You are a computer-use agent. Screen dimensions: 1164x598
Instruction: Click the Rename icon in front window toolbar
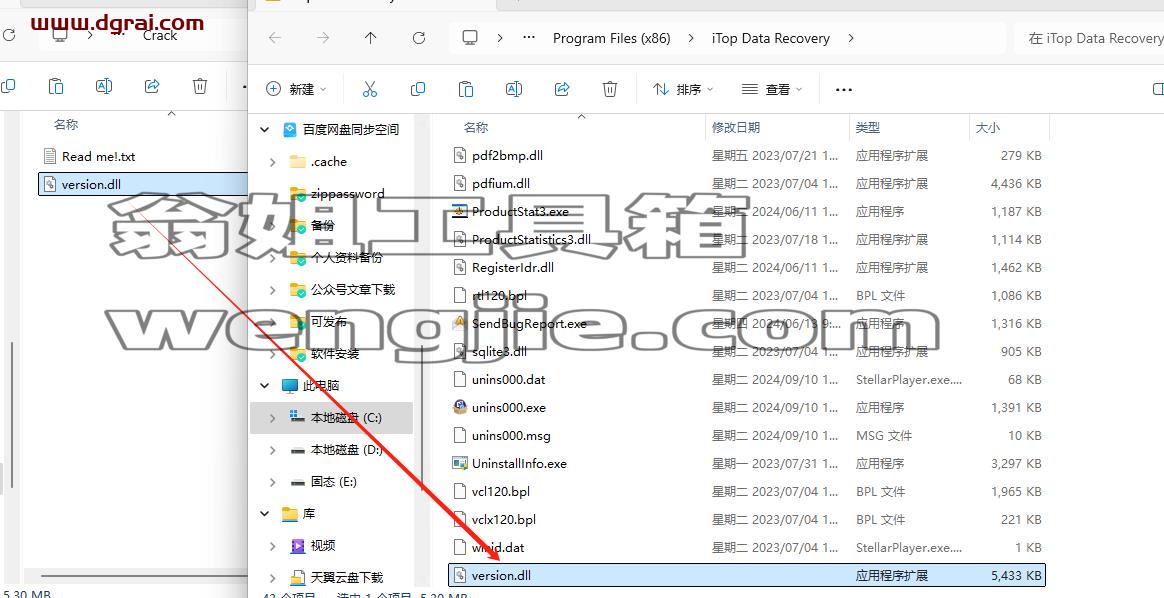pyautogui.click(x=514, y=89)
